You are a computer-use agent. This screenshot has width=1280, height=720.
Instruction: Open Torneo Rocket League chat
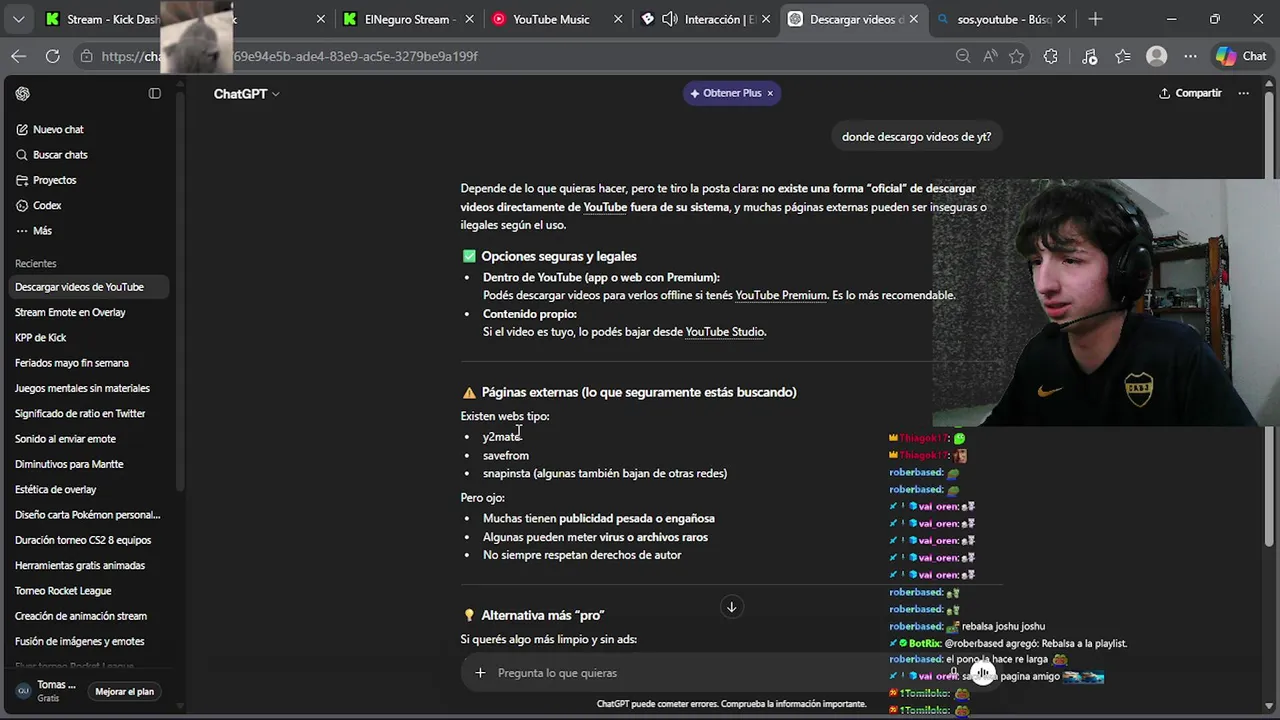86,591
